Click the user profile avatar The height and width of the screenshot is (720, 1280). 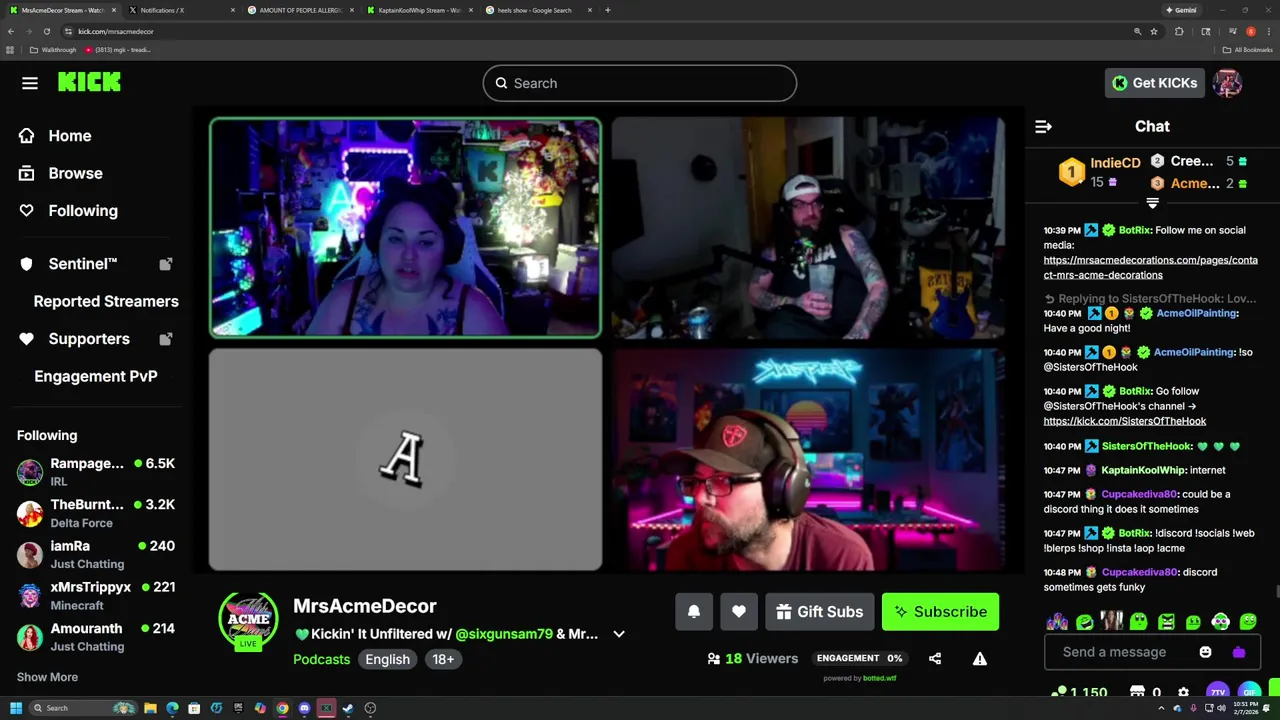click(x=1227, y=83)
